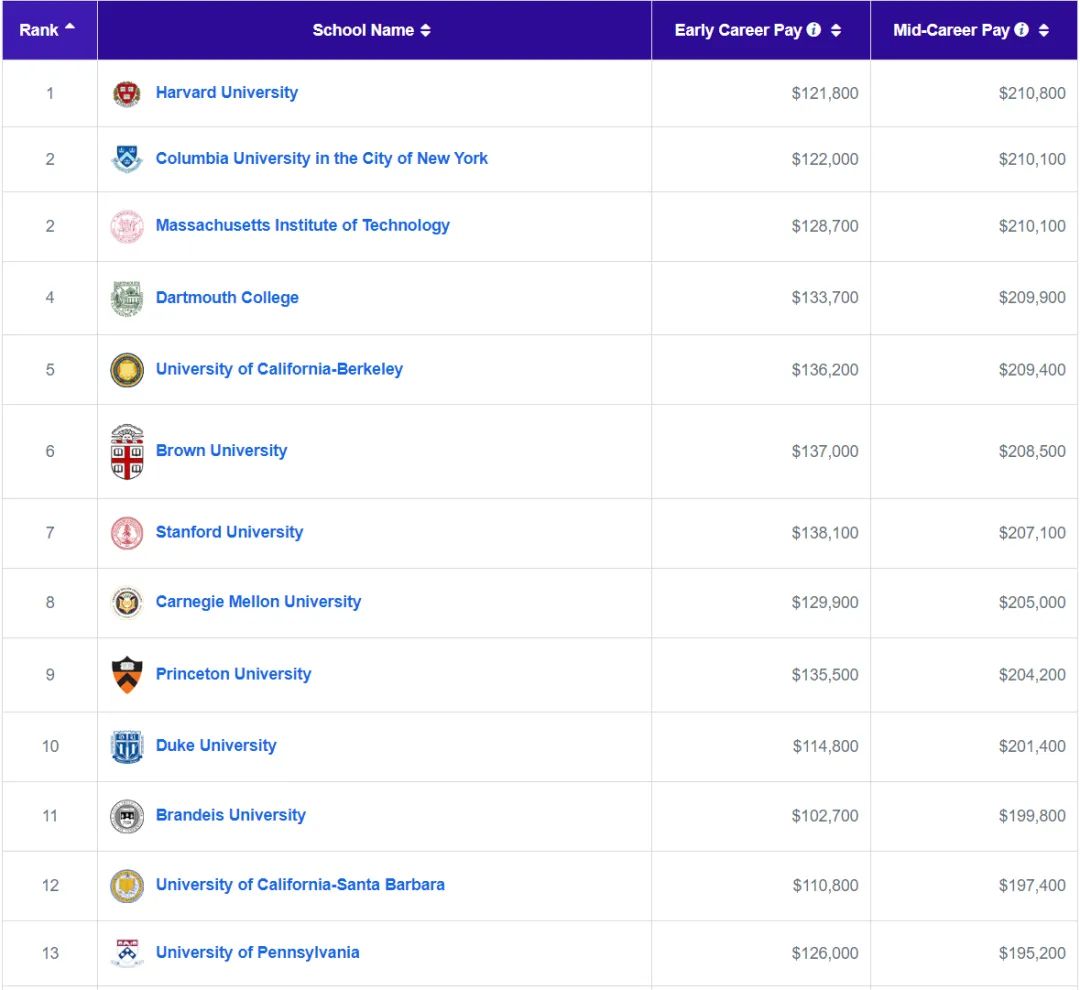Select Pennsylvania's early career pay $126,000
The width and height of the screenshot is (1080, 990).
pyautogui.click(x=824, y=953)
